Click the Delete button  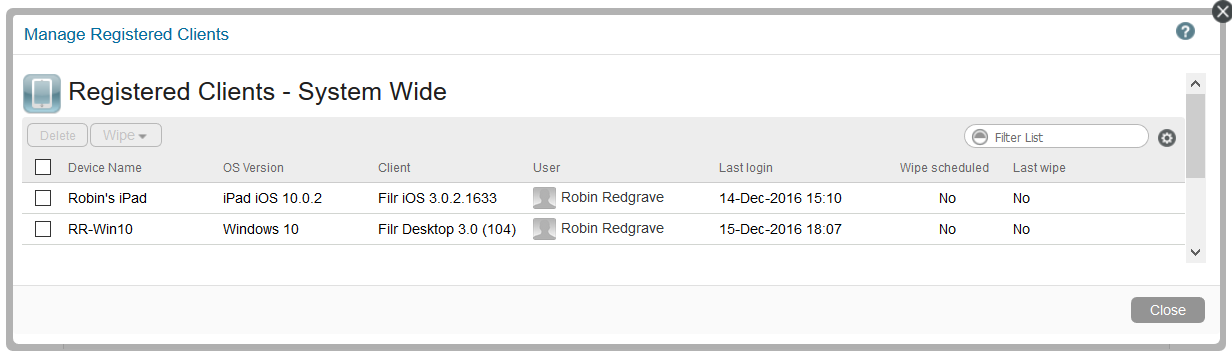[x=58, y=135]
